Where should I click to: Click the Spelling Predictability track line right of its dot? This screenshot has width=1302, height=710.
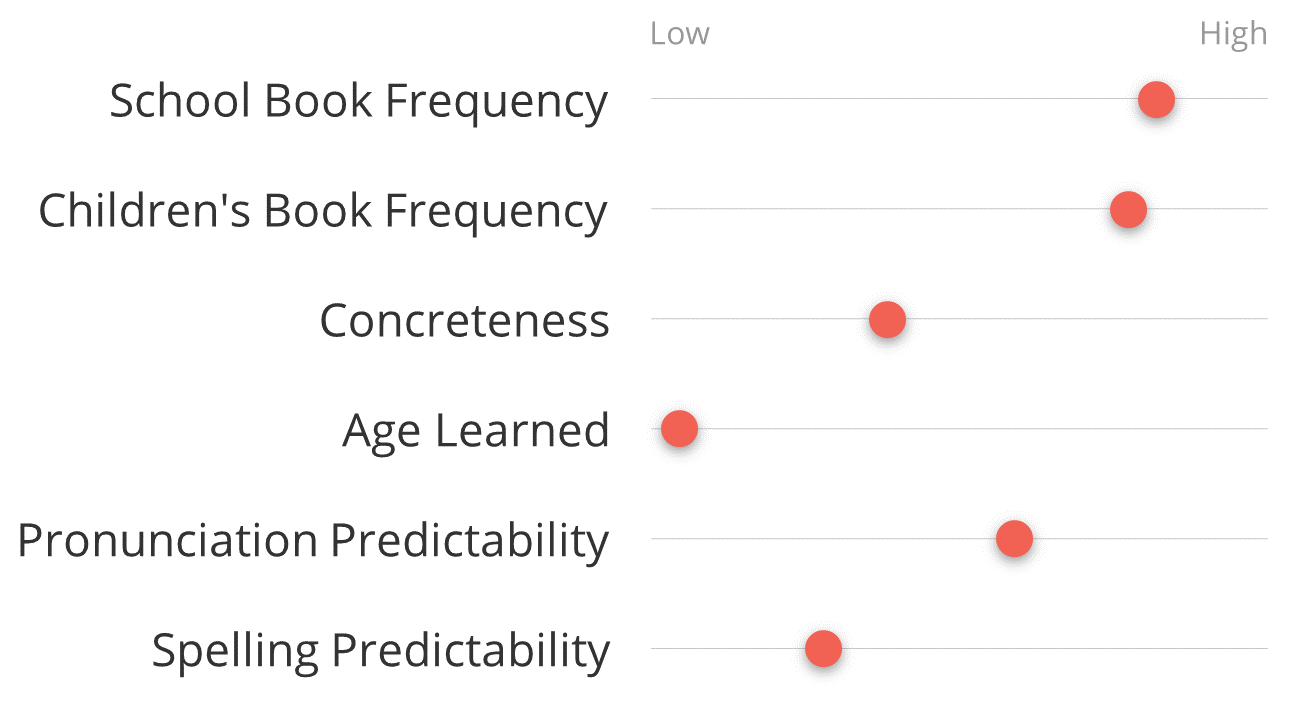click(x=1054, y=648)
